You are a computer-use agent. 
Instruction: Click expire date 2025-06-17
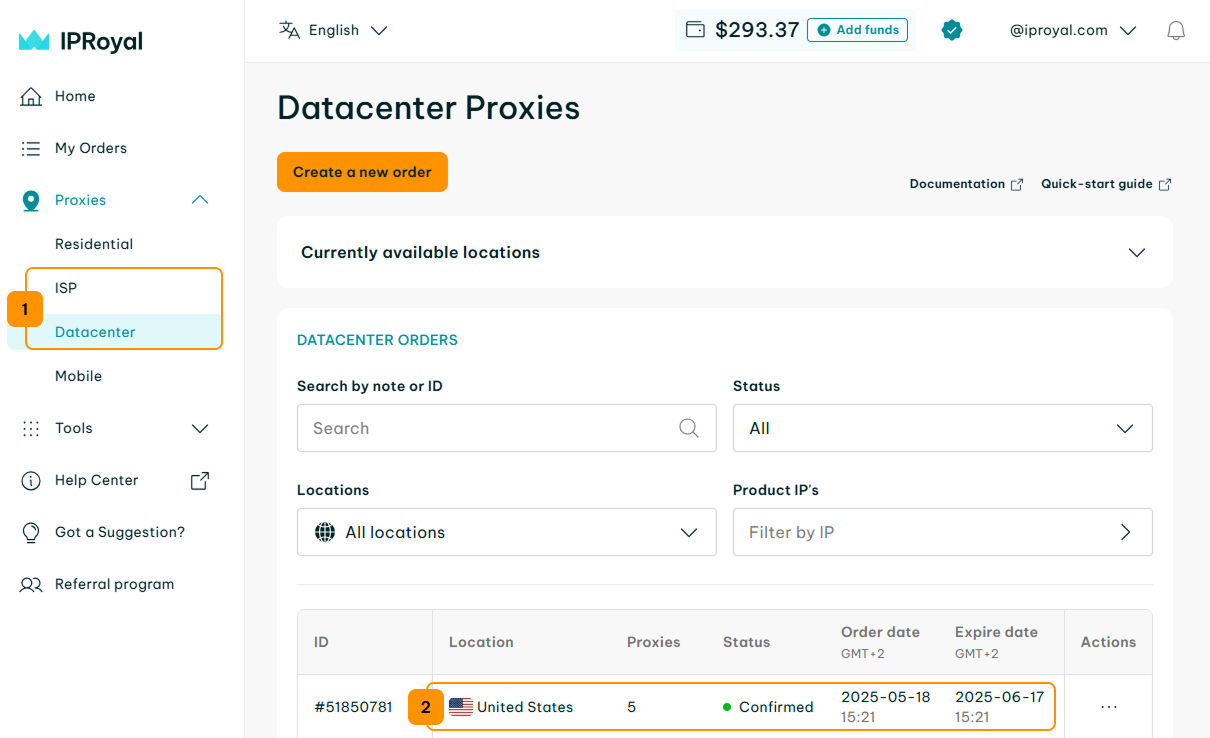click(x=999, y=697)
